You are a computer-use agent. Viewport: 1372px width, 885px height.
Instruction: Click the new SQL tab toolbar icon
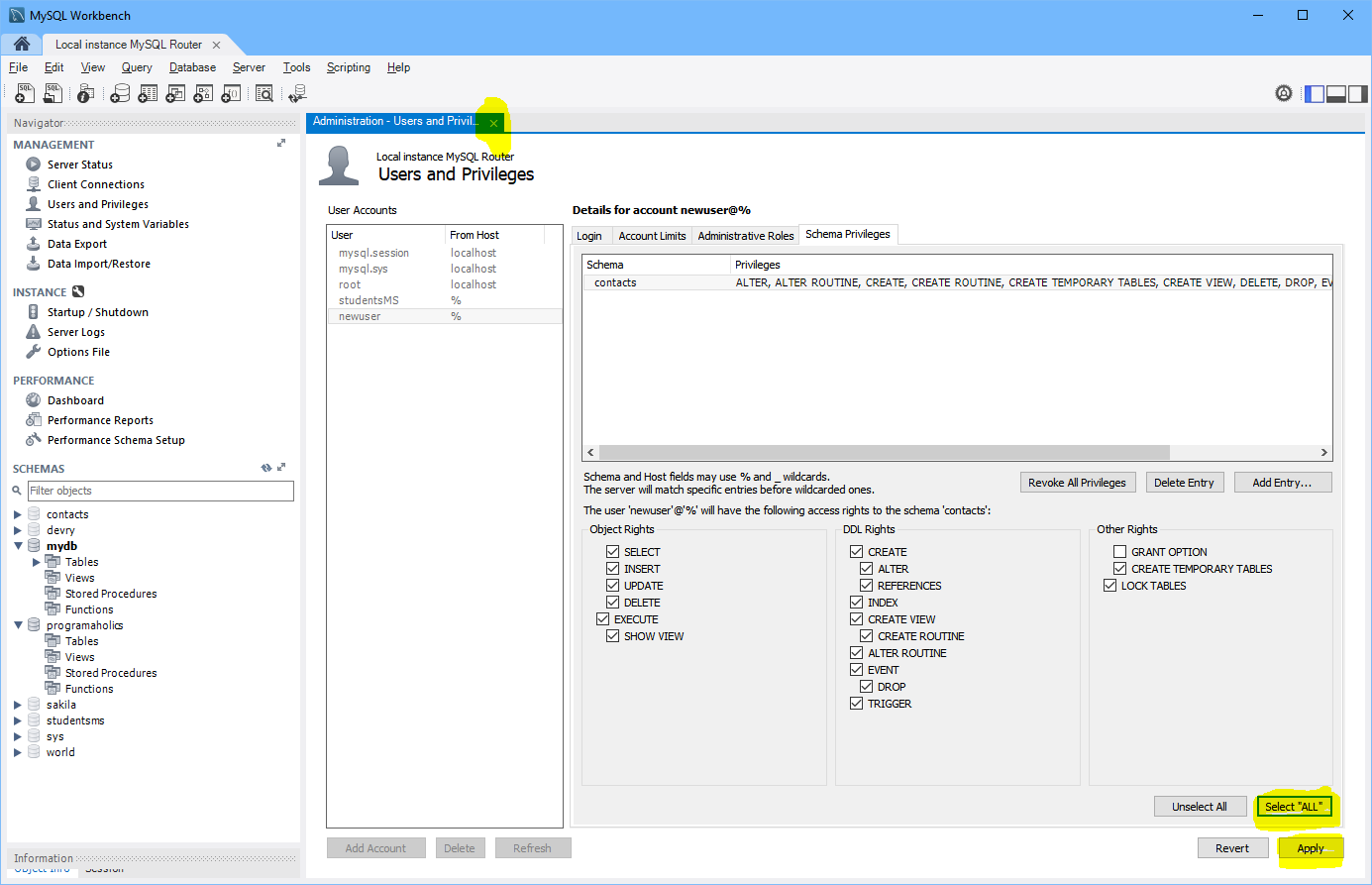pyautogui.click(x=25, y=93)
